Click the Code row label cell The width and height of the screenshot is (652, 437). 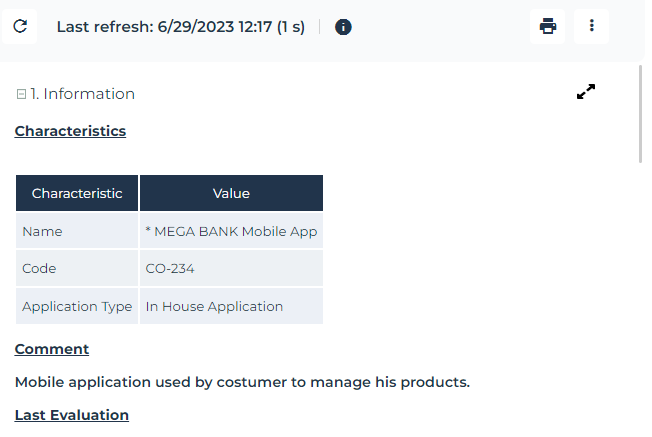coord(77,269)
